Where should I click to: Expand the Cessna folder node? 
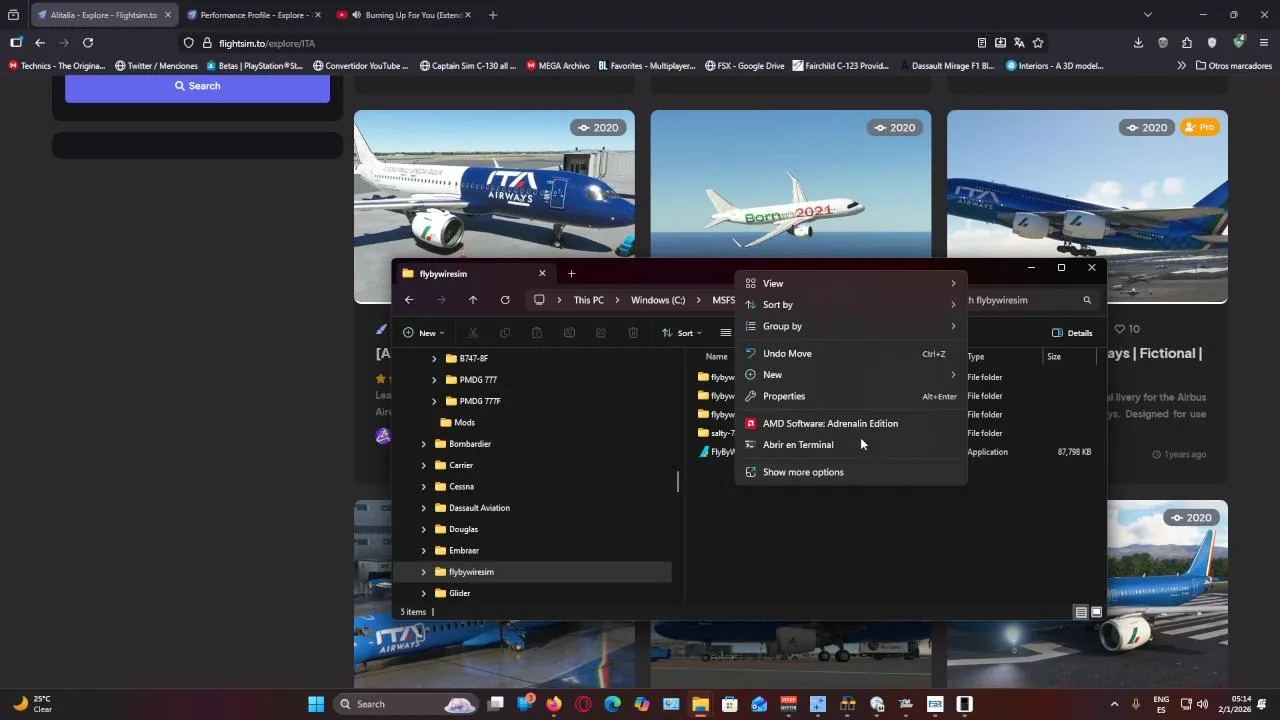pos(423,487)
